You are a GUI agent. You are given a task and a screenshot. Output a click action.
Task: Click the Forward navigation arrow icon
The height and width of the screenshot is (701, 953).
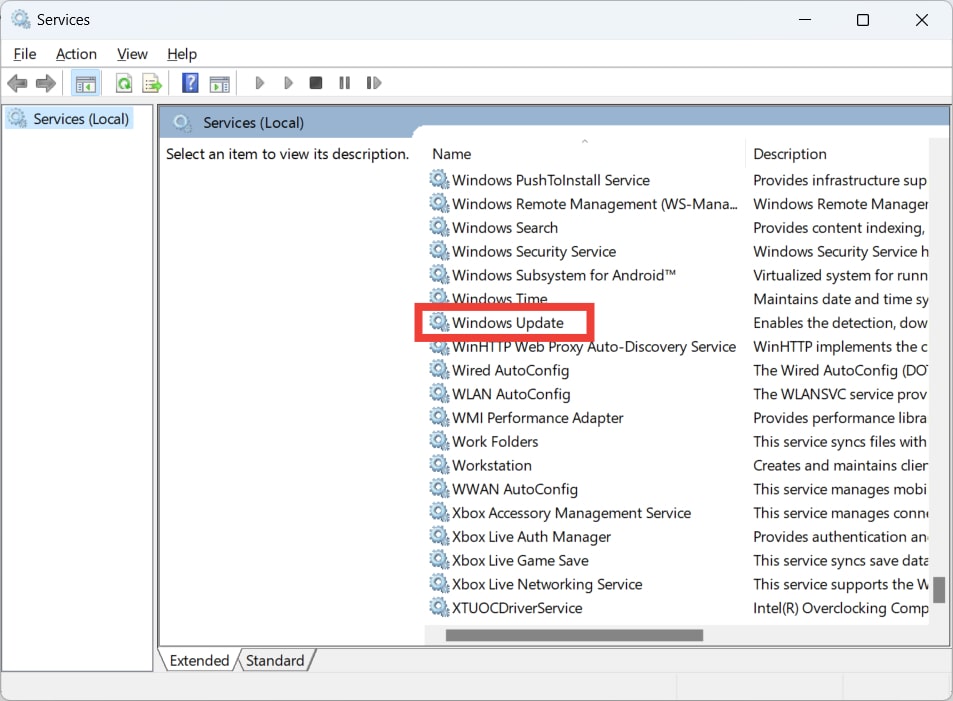pyautogui.click(x=46, y=83)
